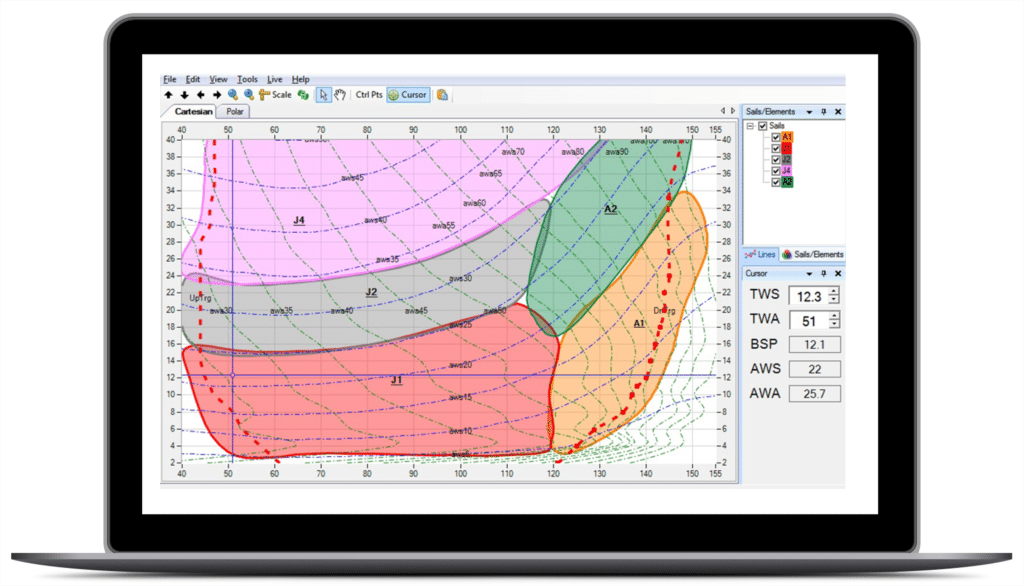Open the Cursor panel dropdown arrow
This screenshot has height=586, width=1024.
pos(810,274)
